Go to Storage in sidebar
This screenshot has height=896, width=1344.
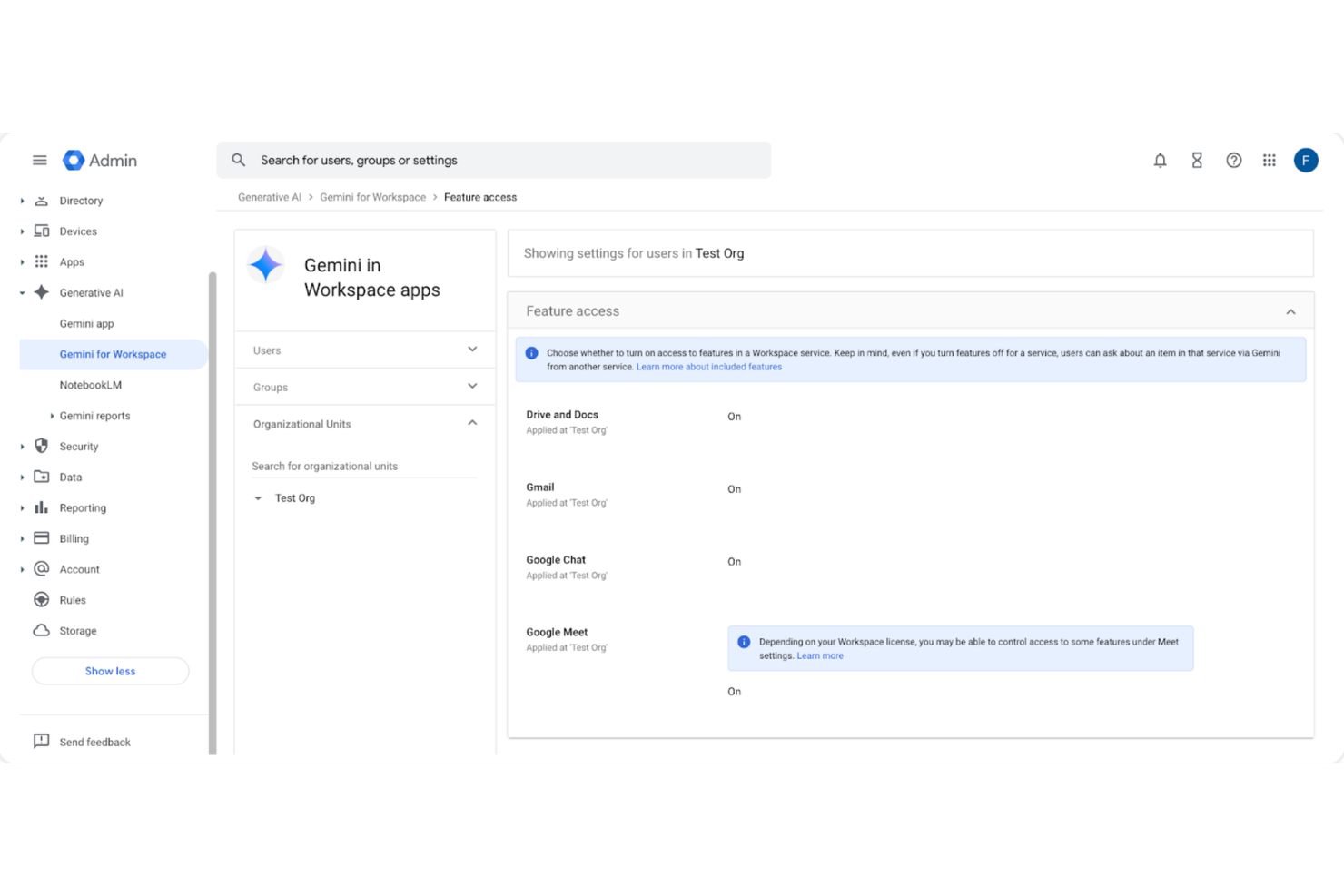pos(78,631)
